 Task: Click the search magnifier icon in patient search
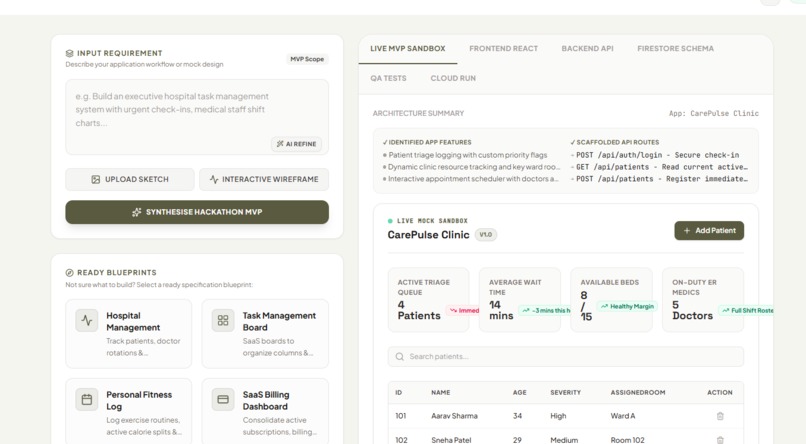tap(399, 356)
